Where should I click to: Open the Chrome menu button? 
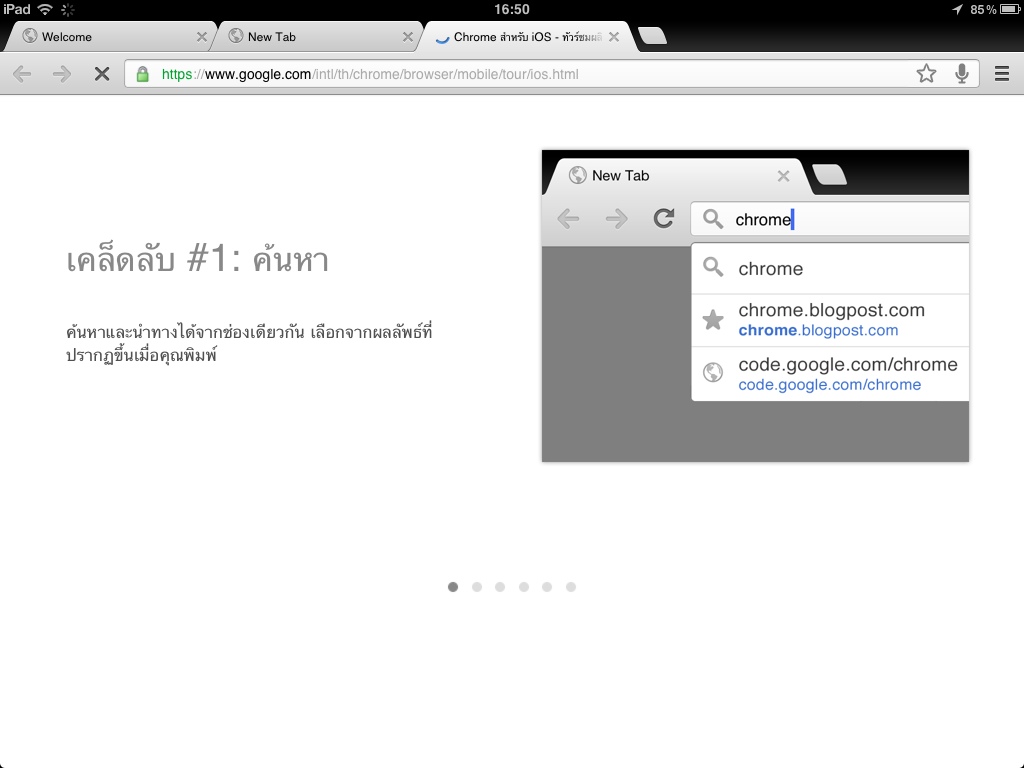[x=1001, y=73]
